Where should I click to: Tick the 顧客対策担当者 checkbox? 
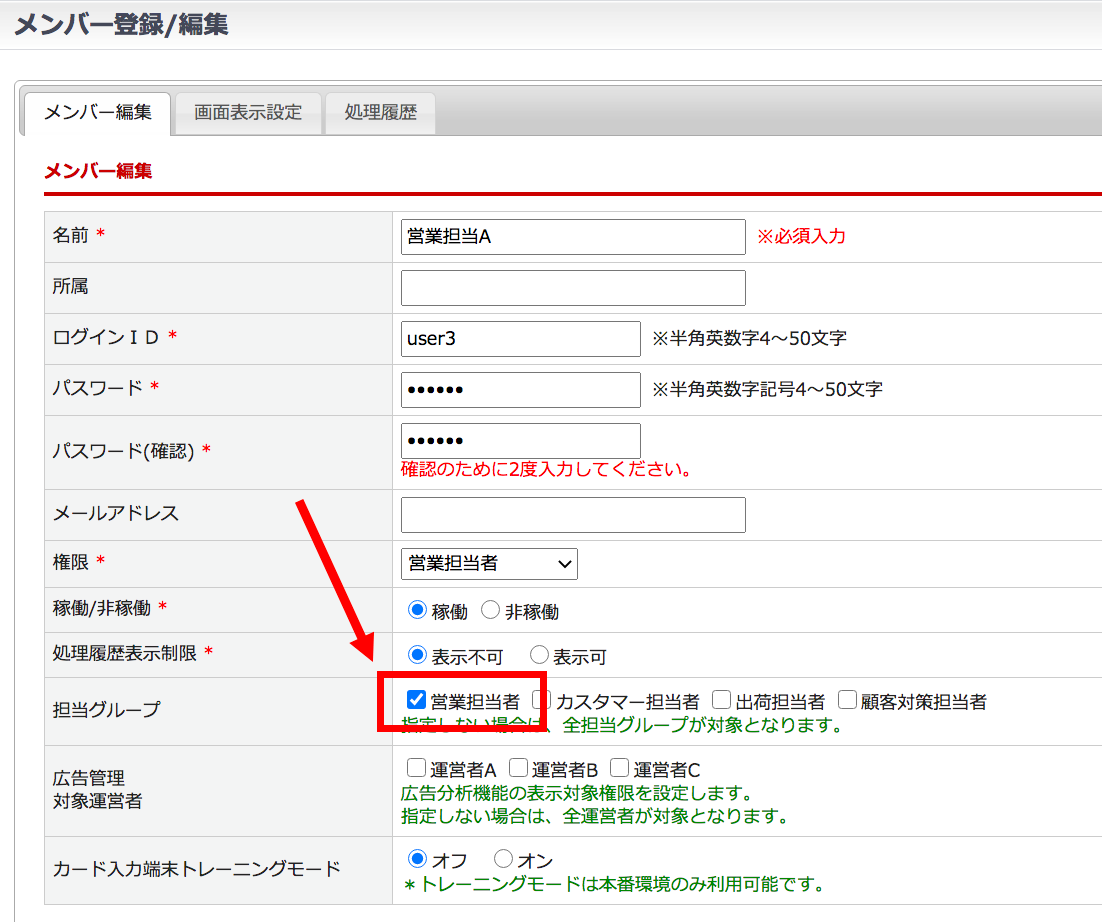coord(847,700)
